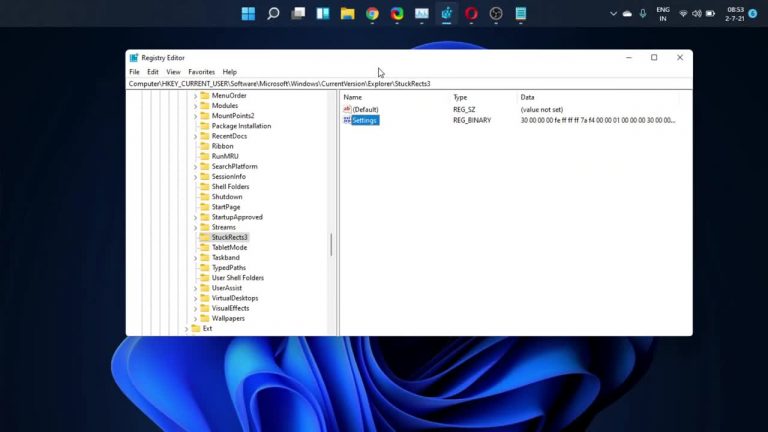
Task: Select the Shutdown key
Action: (227, 197)
